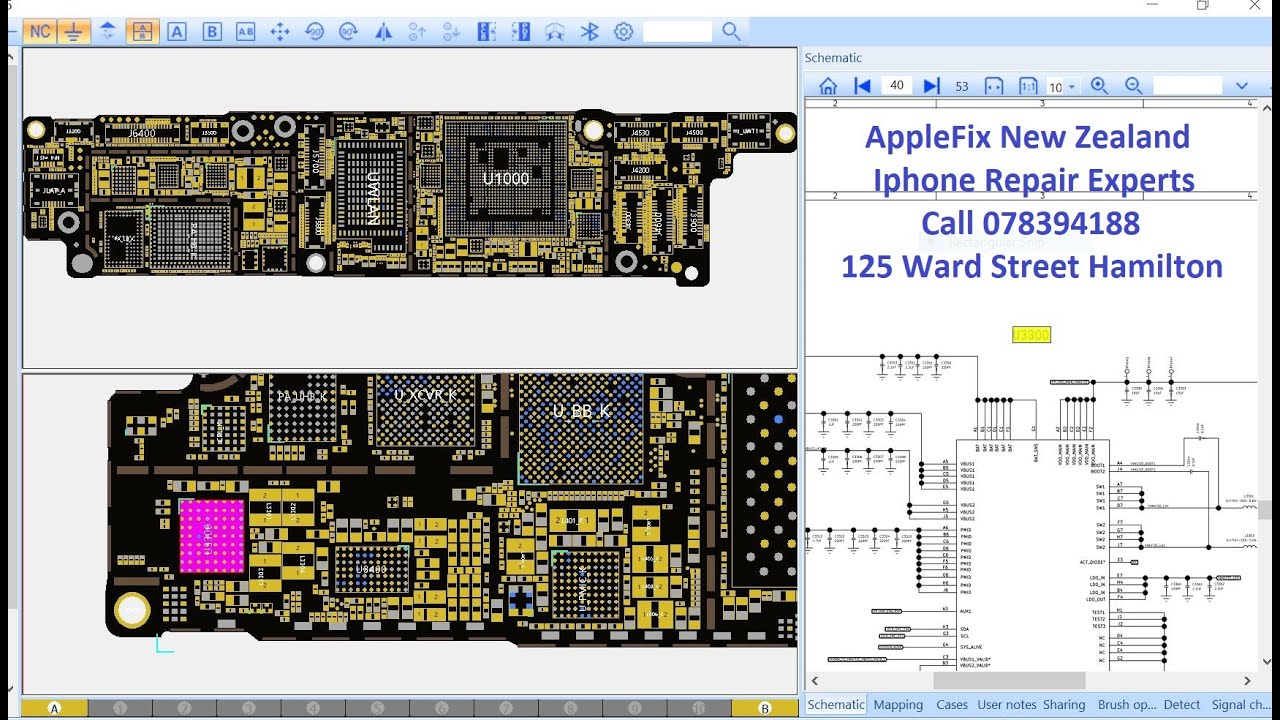Open the Sharing tab
Viewport: 1280px width, 720px height.
1064,704
